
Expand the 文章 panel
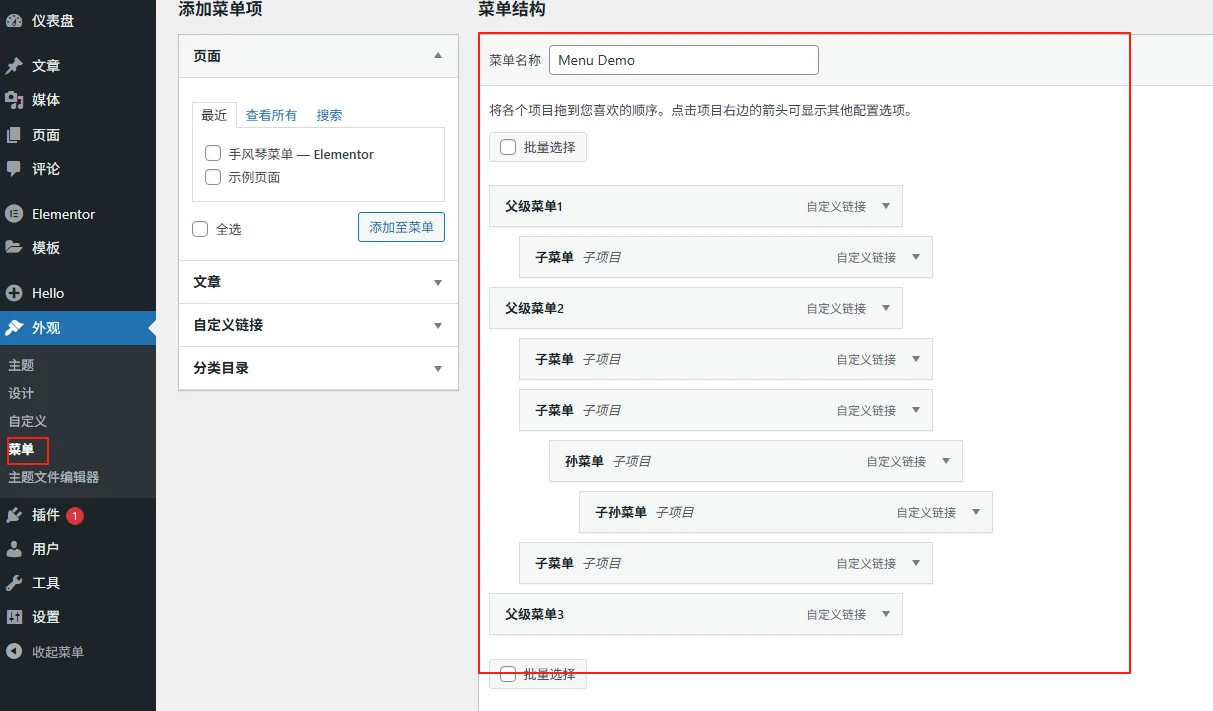(x=318, y=282)
